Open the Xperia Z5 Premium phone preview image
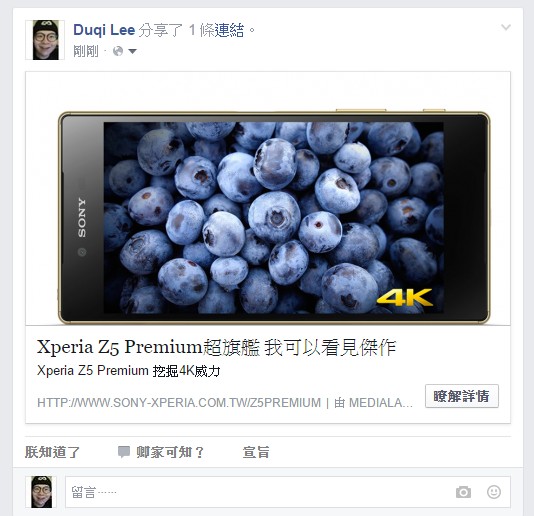The width and height of the screenshot is (534, 516). coord(268,199)
